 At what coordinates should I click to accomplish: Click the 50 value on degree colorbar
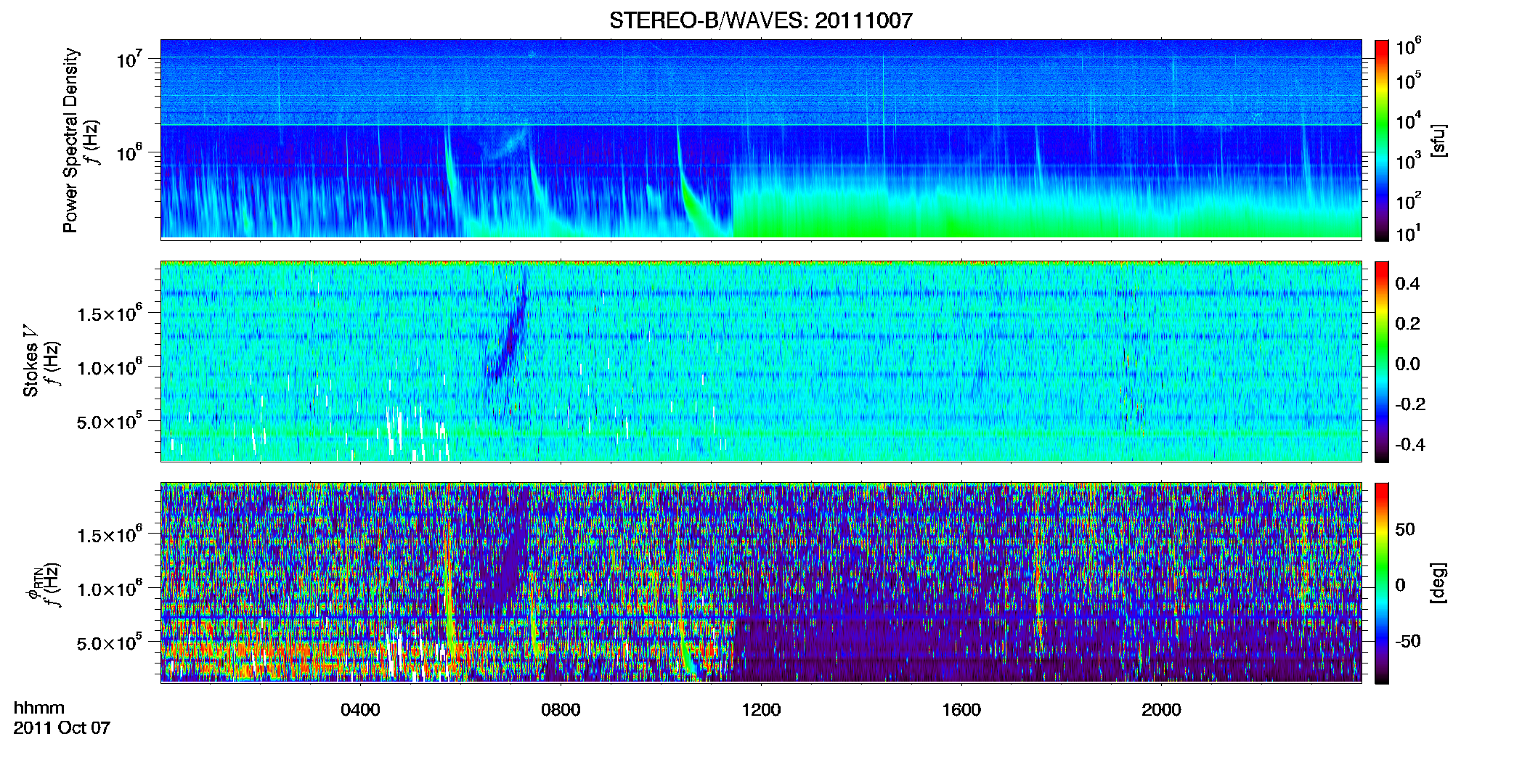click(1405, 529)
